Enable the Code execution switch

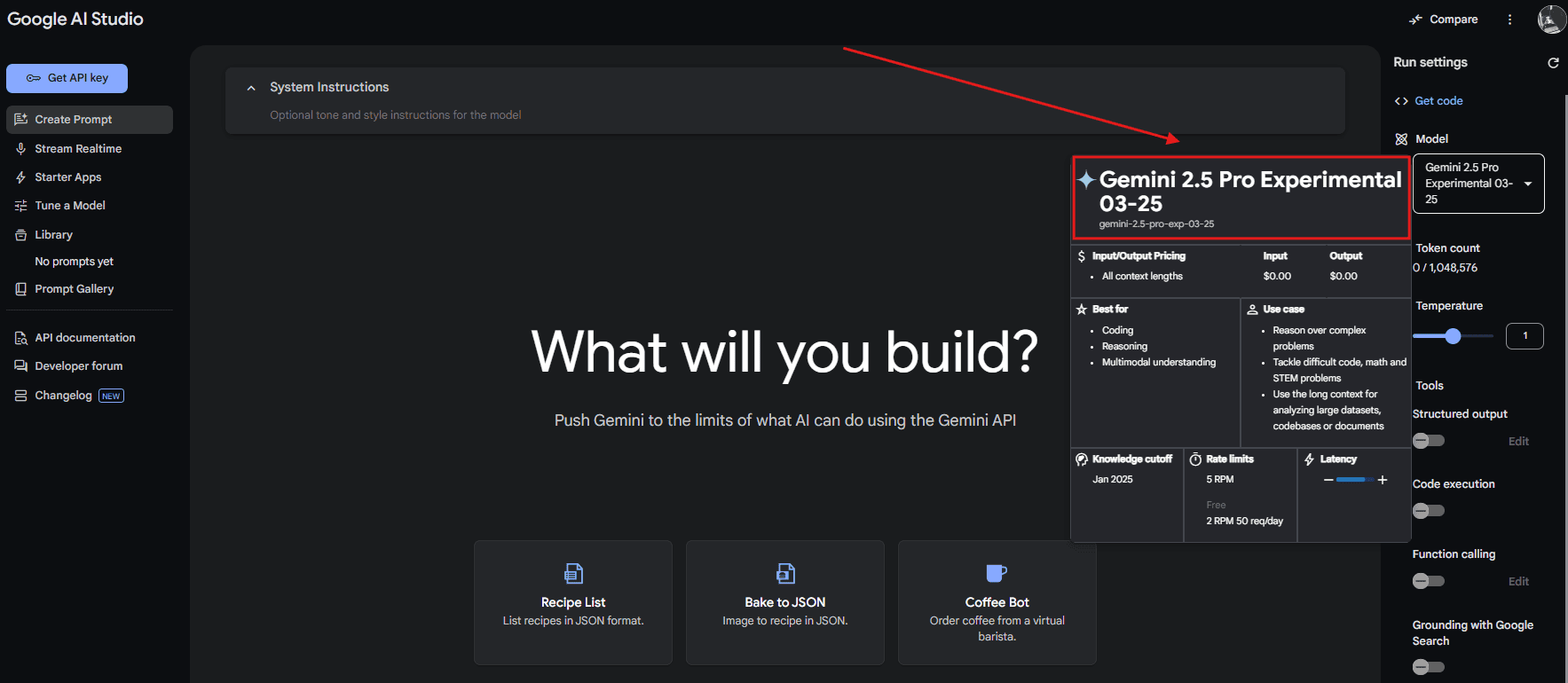(1429, 511)
